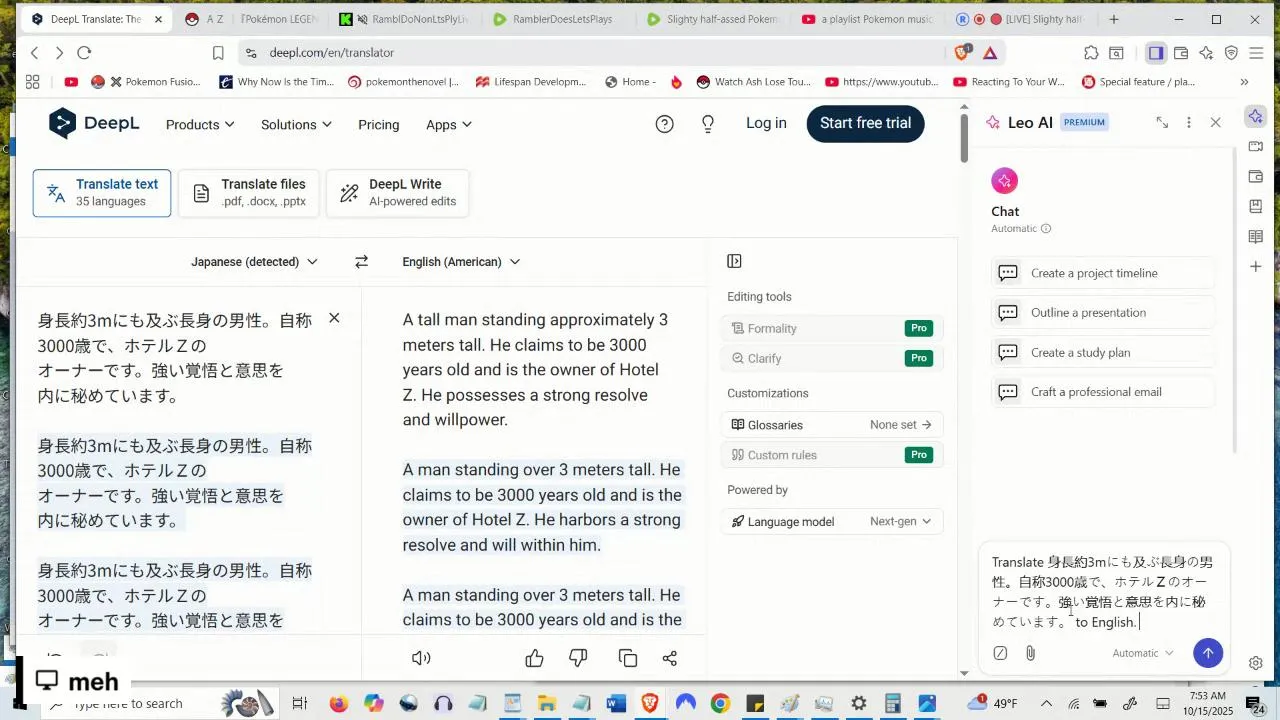
Task: Rate translation with thumbs up
Action: (535, 658)
